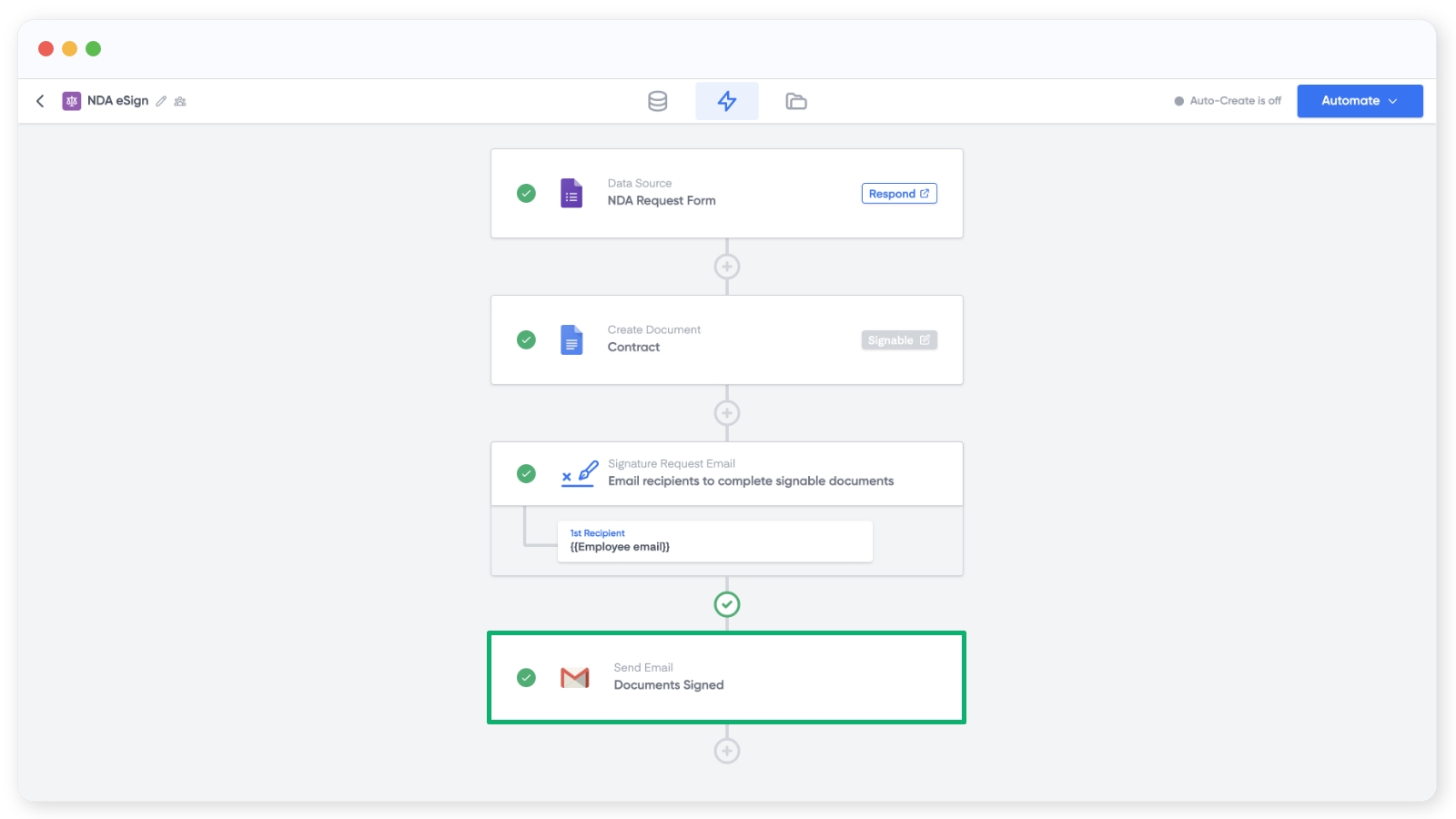Click the Signable button on Contract

898,340
